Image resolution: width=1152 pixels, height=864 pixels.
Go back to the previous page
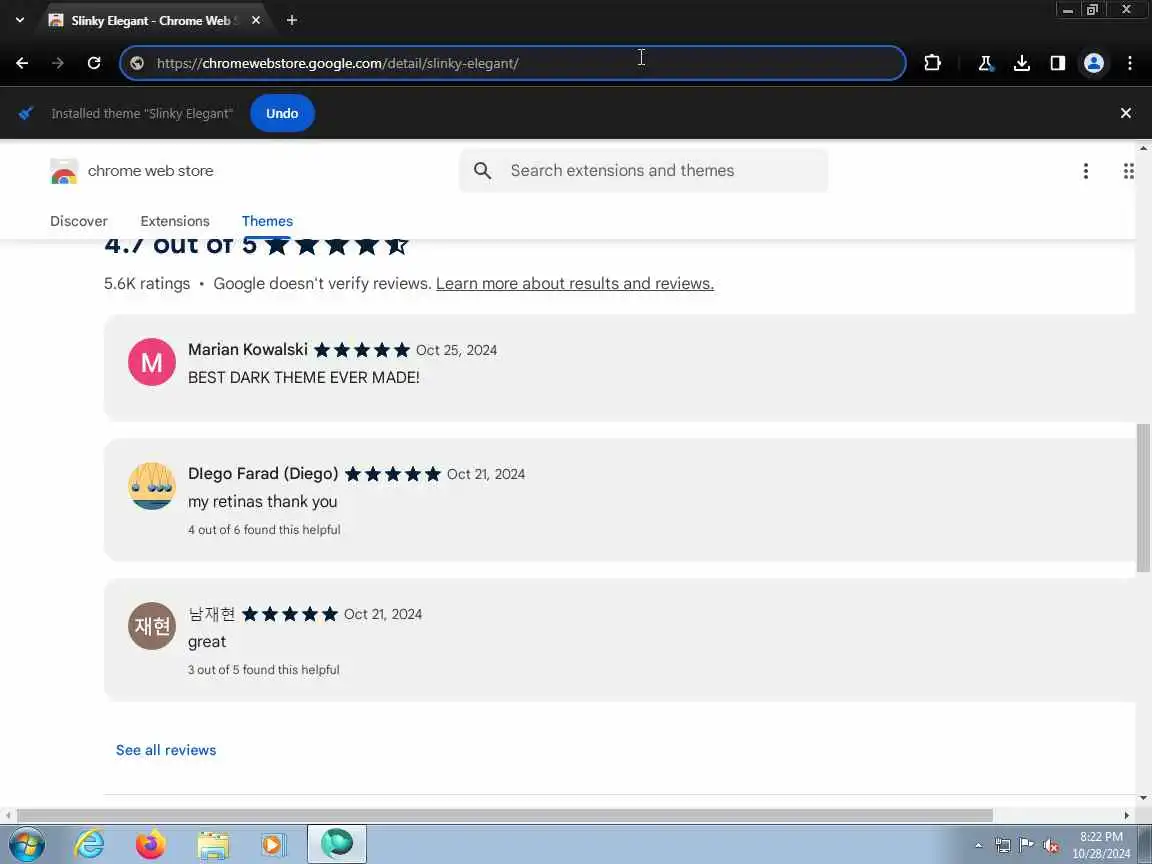pos(22,63)
